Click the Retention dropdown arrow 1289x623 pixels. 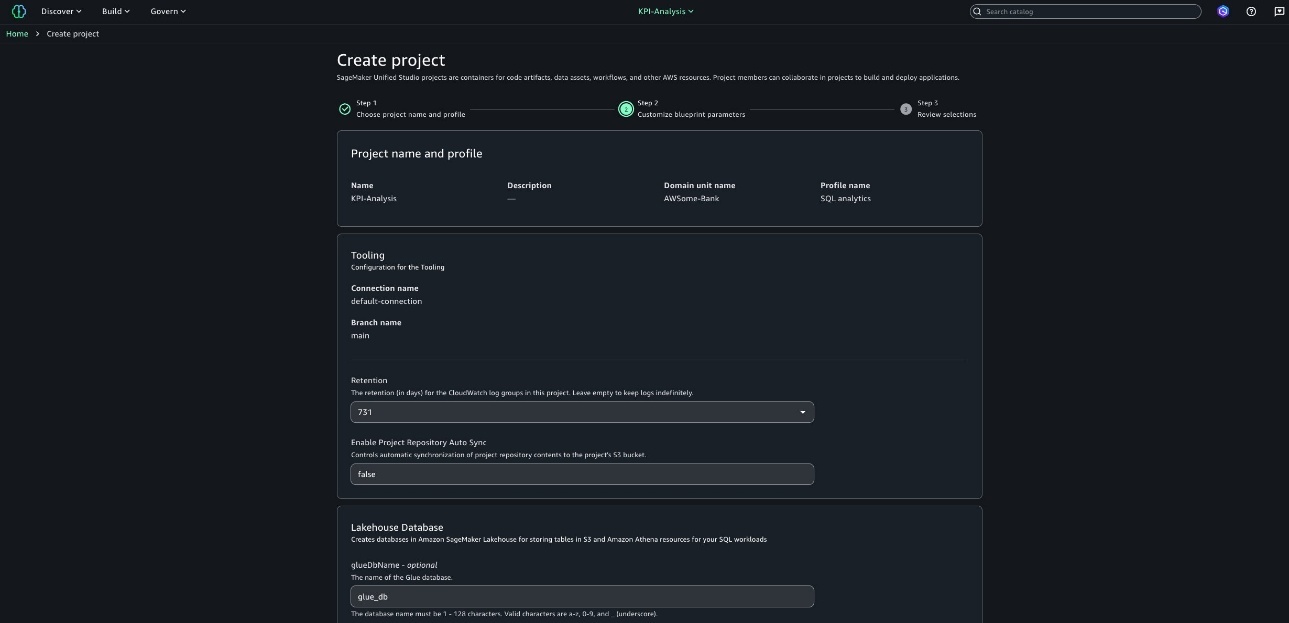coord(803,412)
